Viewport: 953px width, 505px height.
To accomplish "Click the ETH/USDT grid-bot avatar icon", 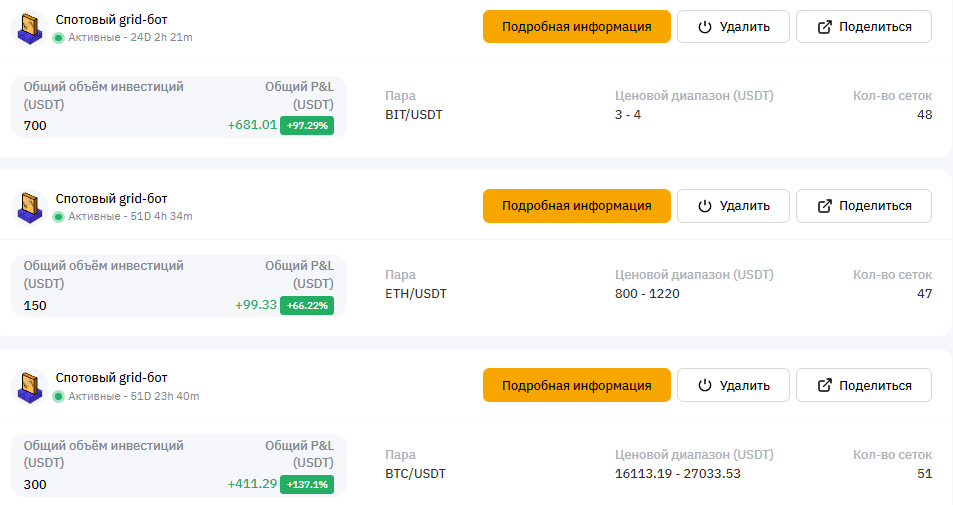I will click(30, 207).
